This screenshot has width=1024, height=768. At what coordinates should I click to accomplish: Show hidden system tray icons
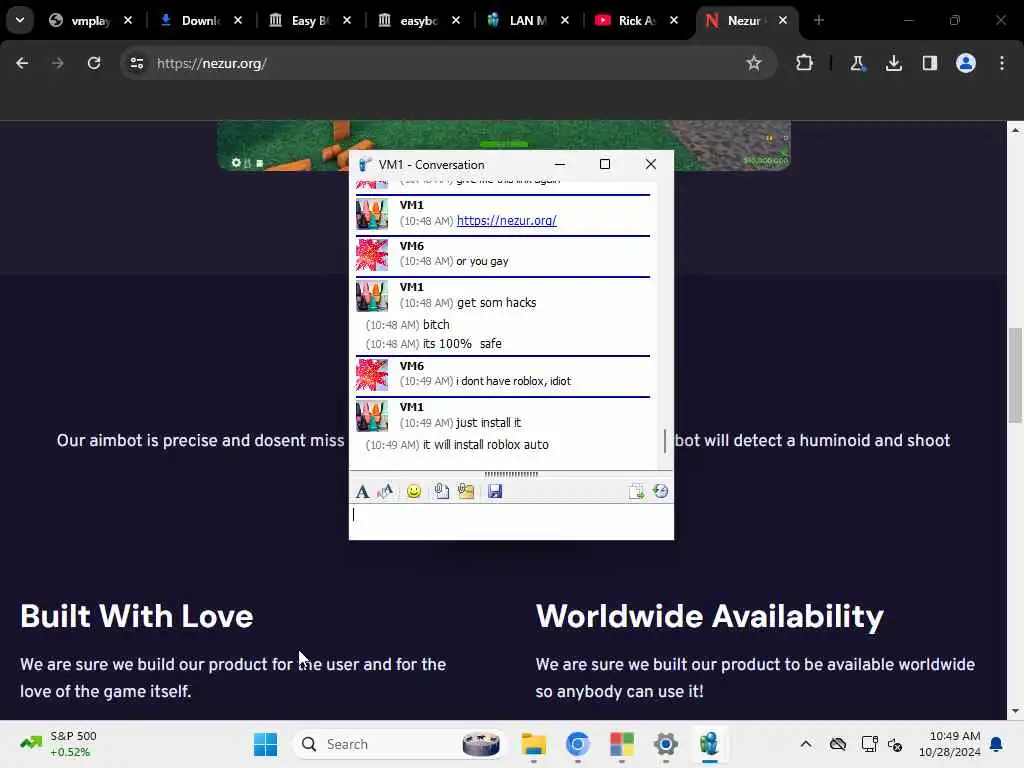pyautogui.click(x=806, y=744)
